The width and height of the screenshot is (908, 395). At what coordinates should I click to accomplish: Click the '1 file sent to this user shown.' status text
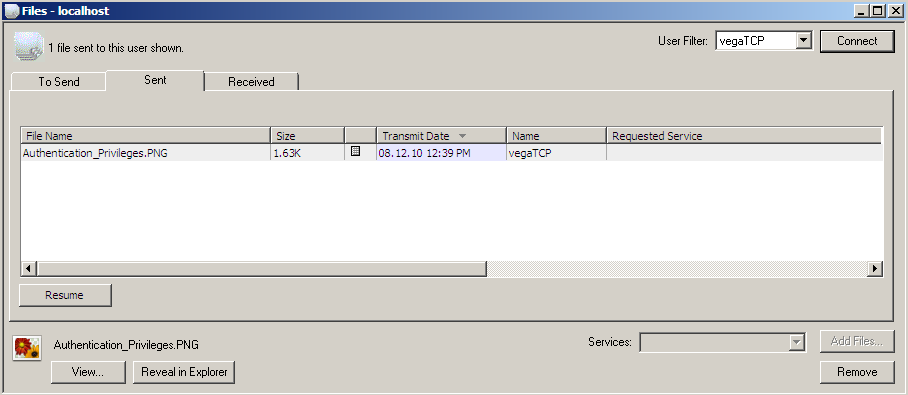116,48
